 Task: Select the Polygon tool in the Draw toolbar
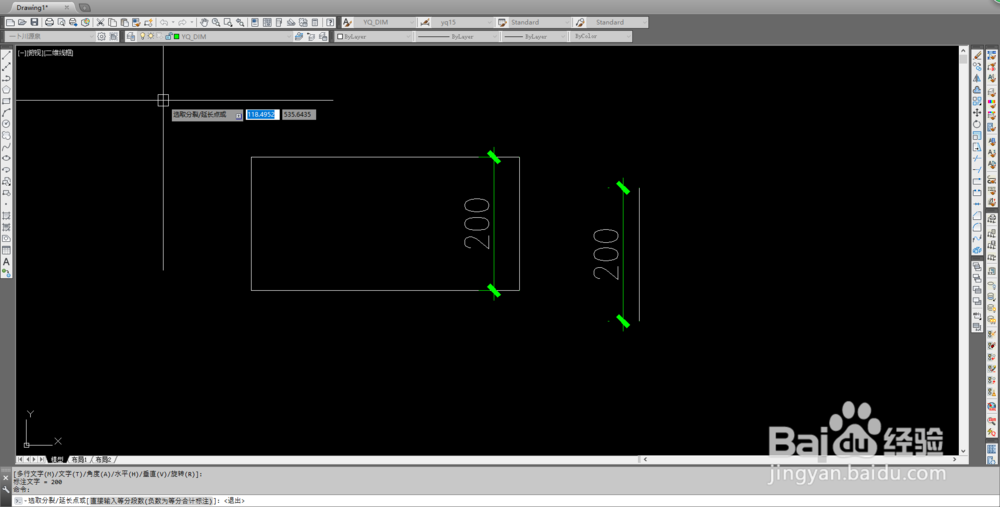(x=6, y=90)
